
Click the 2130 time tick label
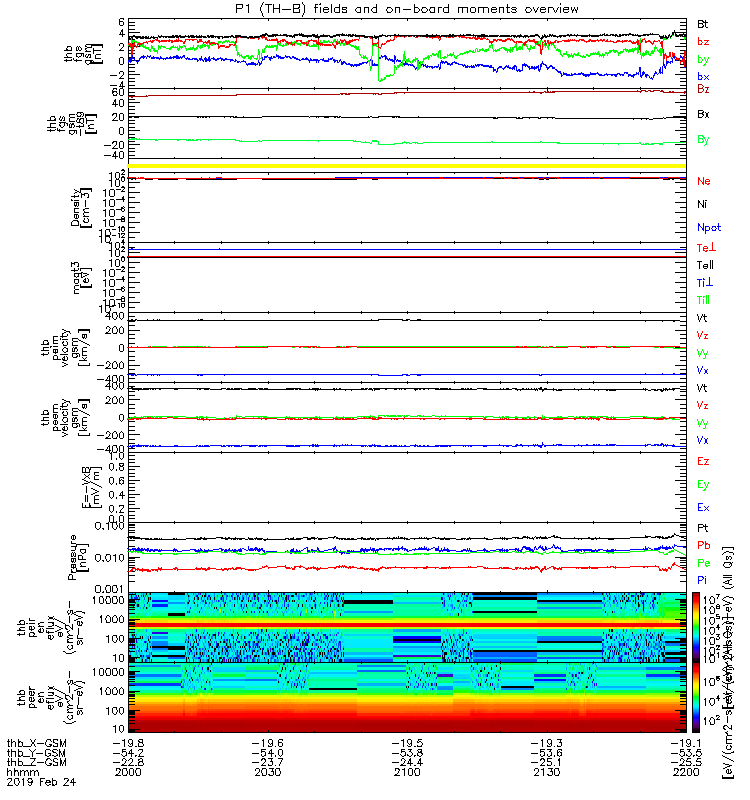pos(546,772)
